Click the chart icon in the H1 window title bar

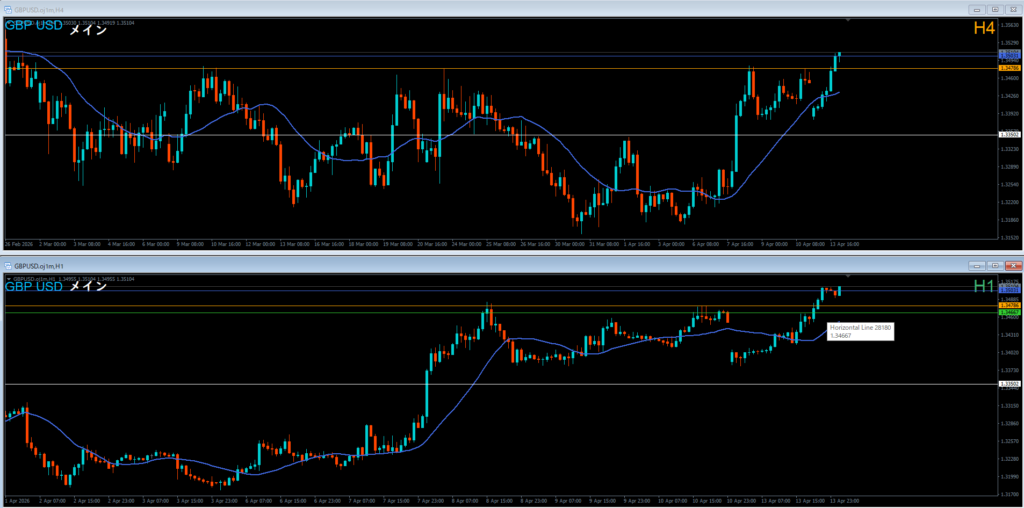pyautogui.click(x=8, y=266)
